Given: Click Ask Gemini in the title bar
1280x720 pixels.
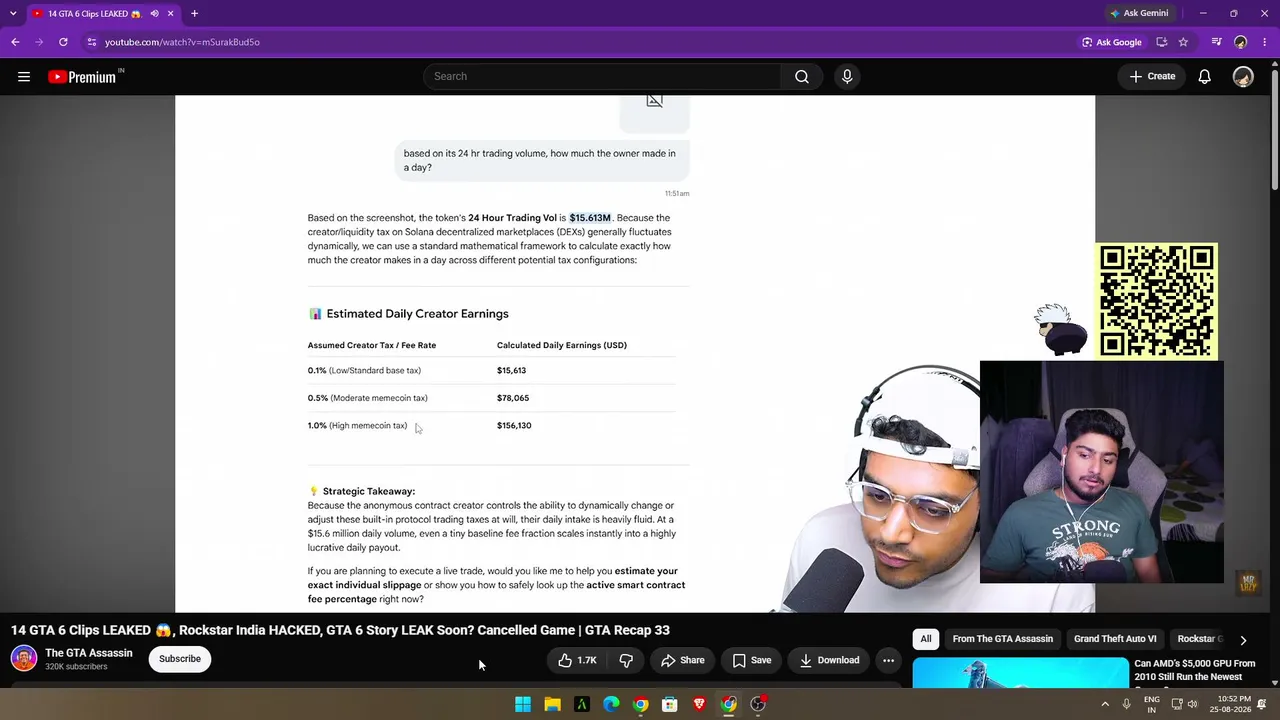Looking at the screenshot, I should [1138, 13].
